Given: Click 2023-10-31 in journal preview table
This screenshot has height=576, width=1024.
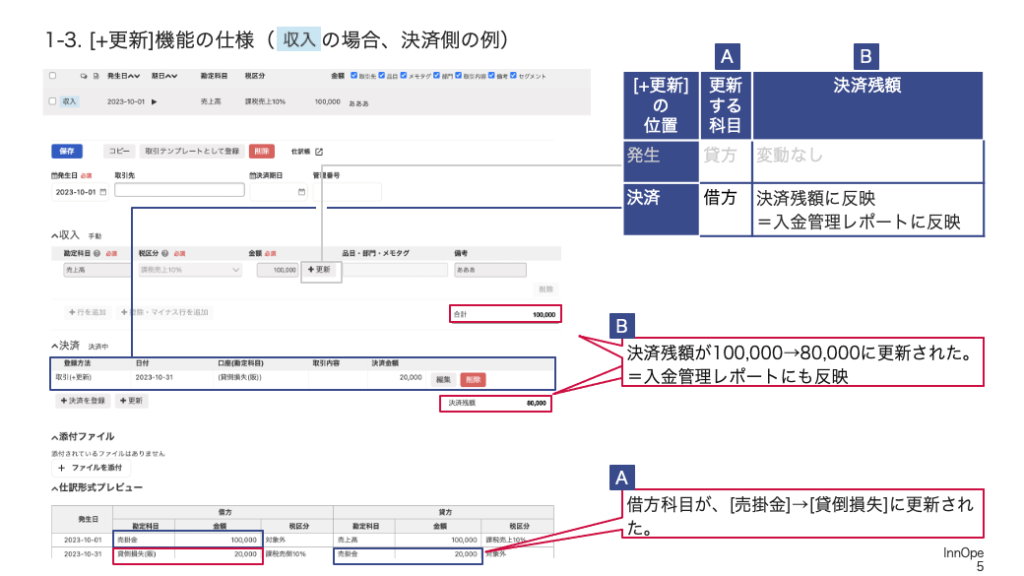Looking at the screenshot, I should [x=83, y=554].
